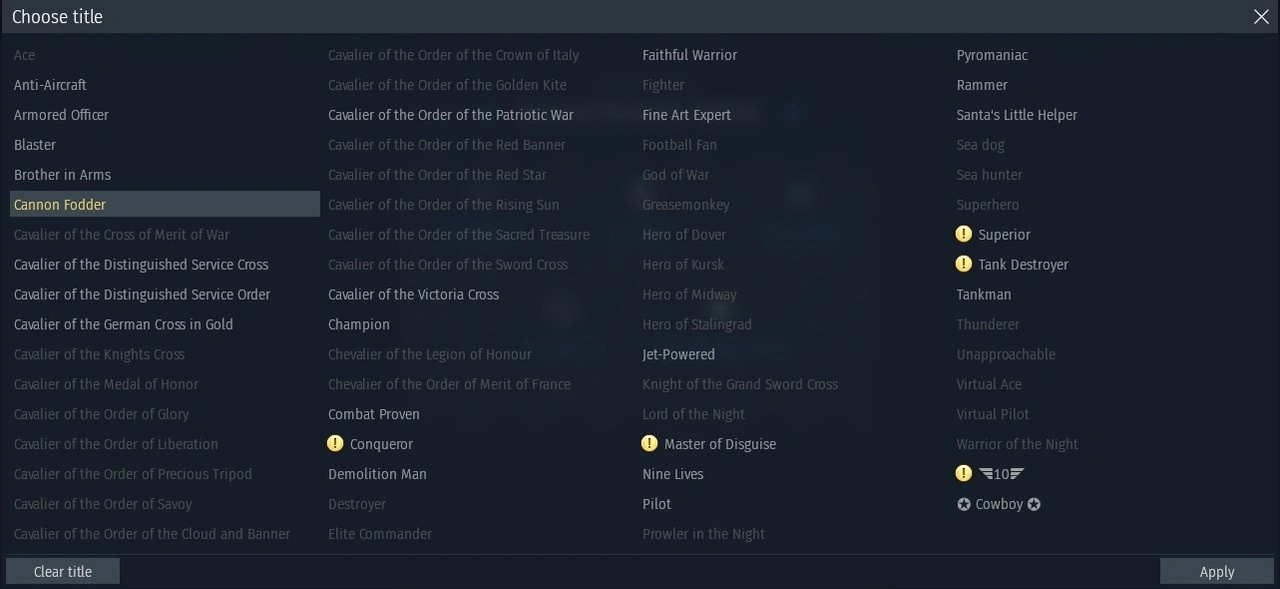The height and width of the screenshot is (589, 1280).
Task: Select the Pyromaniac title
Action: coord(992,55)
